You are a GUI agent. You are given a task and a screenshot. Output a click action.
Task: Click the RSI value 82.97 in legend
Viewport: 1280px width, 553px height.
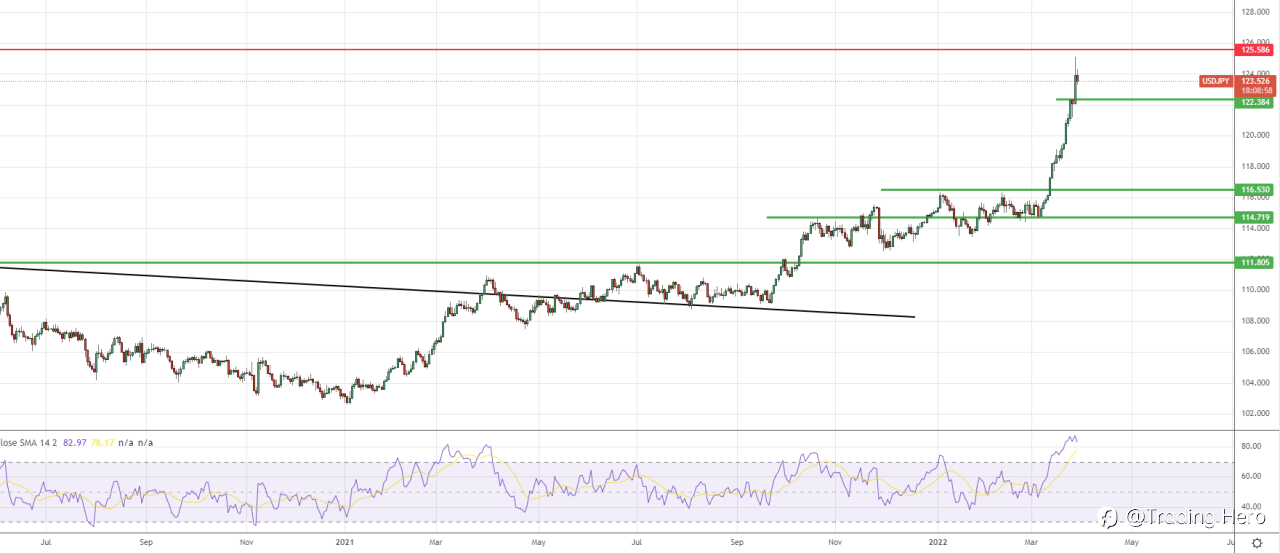(x=76, y=442)
